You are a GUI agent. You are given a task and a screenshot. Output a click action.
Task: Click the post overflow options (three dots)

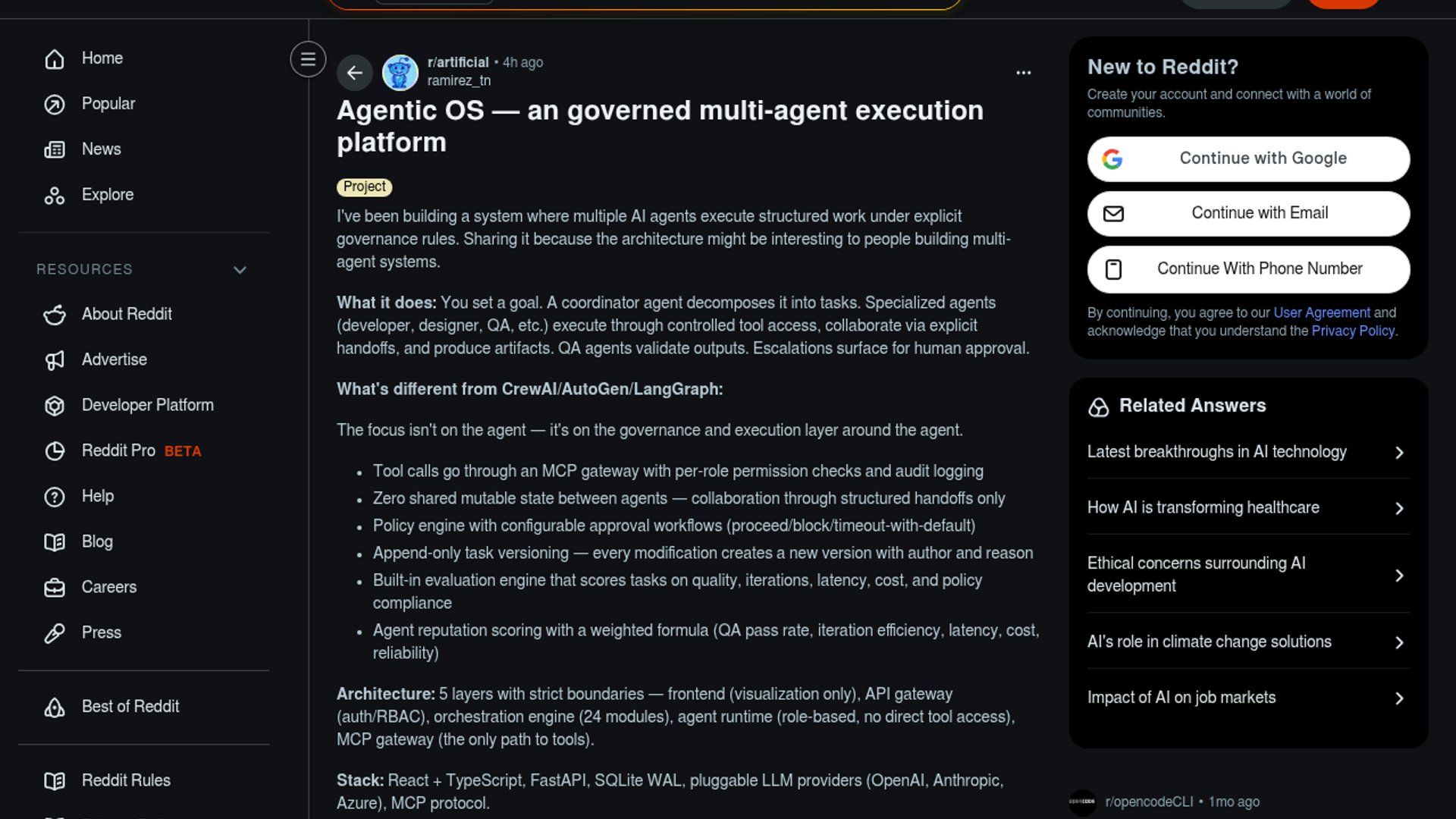[x=1024, y=72]
